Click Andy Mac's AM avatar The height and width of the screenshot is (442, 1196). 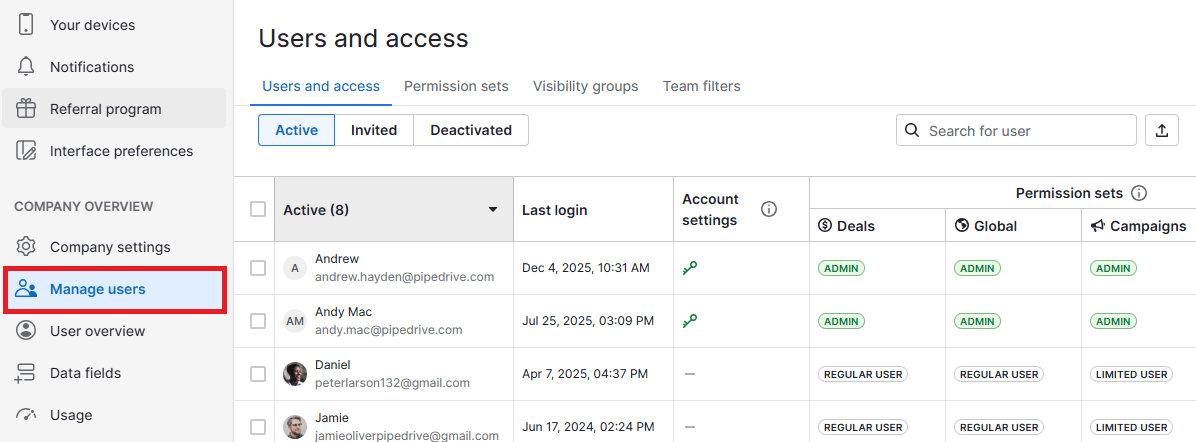coord(294,321)
